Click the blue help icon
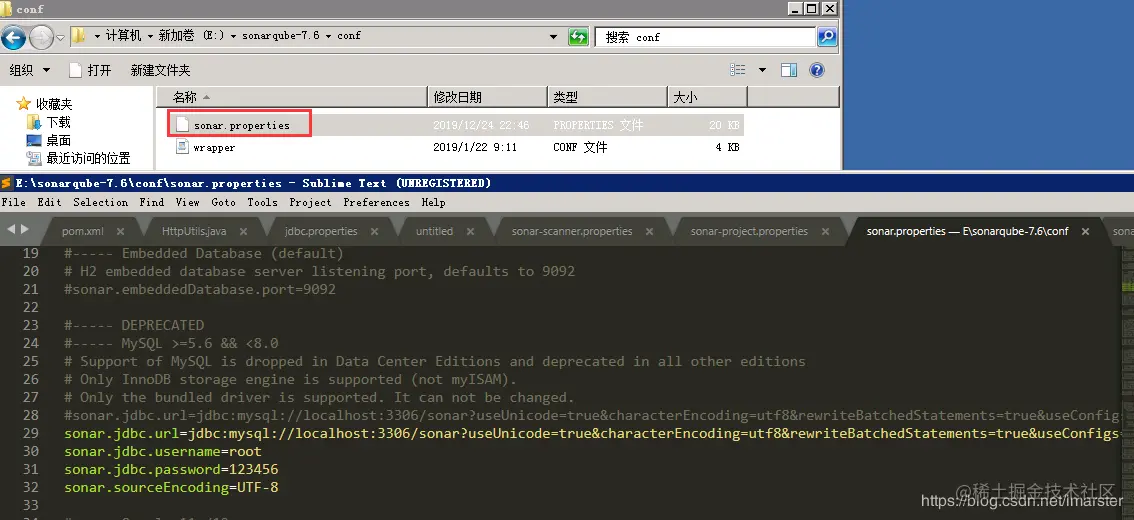Screen dimensions: 1134x520 tap(817, 70)
